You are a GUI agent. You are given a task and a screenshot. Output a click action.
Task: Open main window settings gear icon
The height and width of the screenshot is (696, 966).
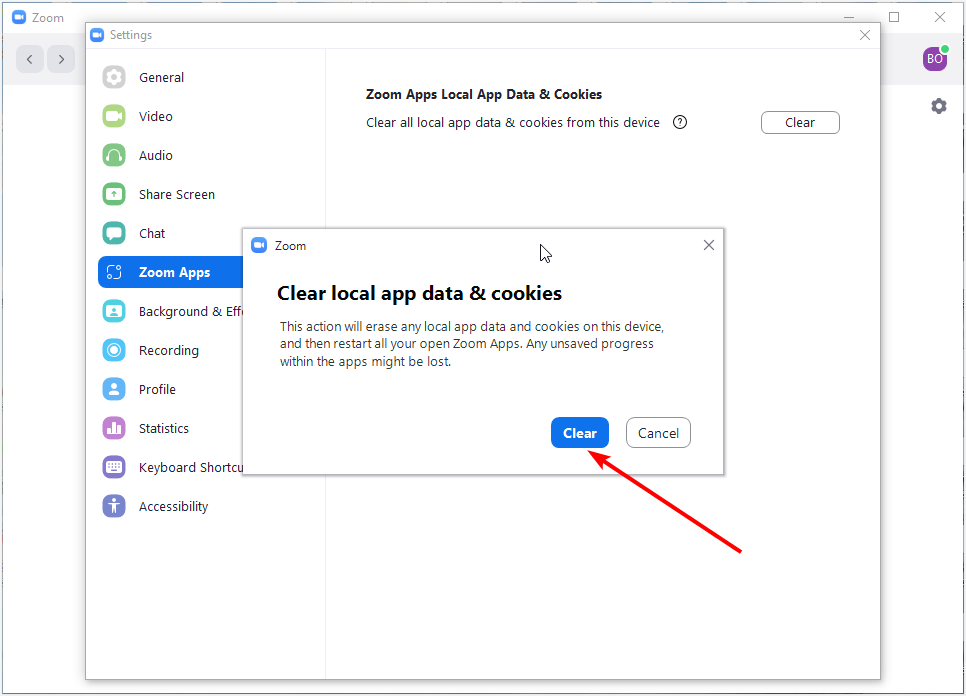coord(938,106)
